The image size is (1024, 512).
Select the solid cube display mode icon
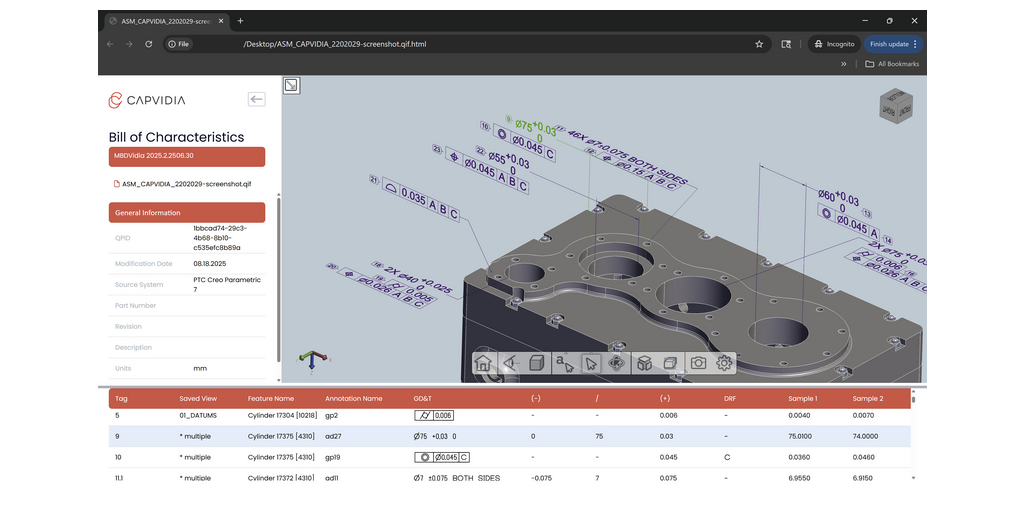pos(536,363)
